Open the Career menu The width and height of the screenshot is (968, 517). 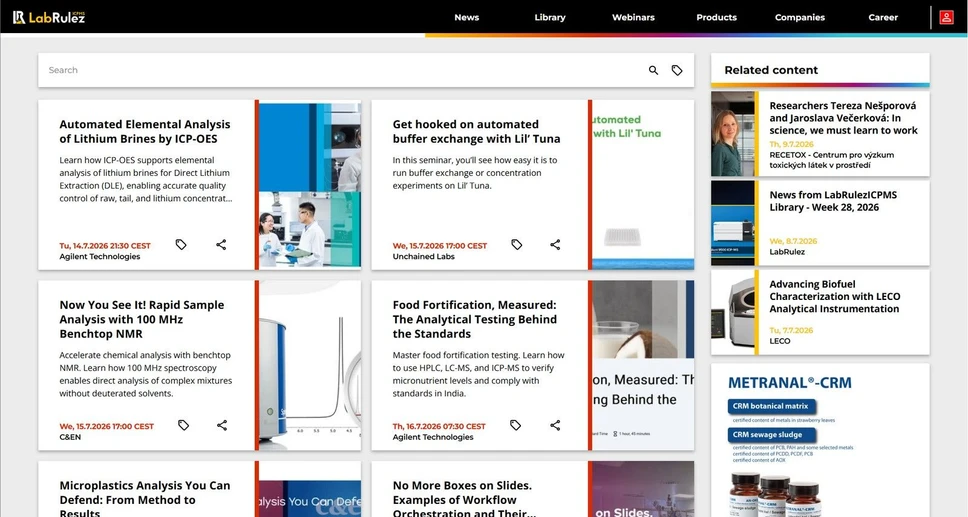coord(883,17)
